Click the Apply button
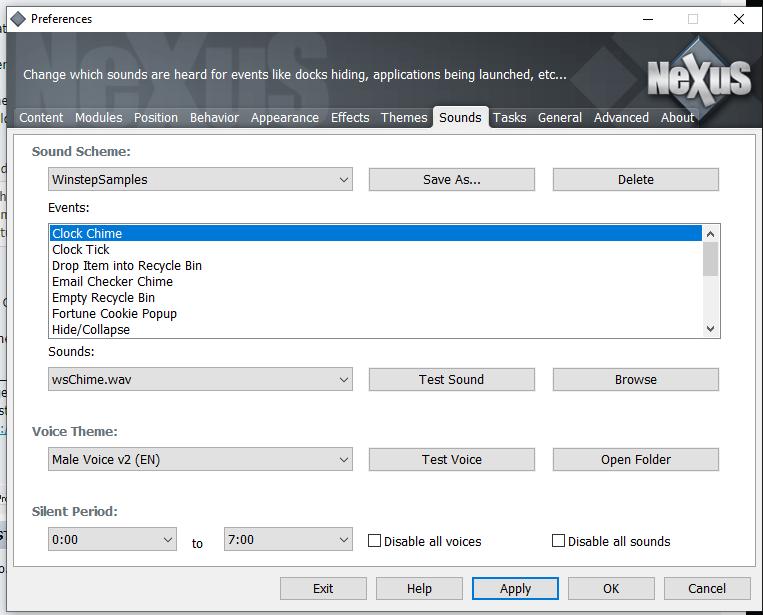Screen dimensions: 763x615 [x=515, y=589]
